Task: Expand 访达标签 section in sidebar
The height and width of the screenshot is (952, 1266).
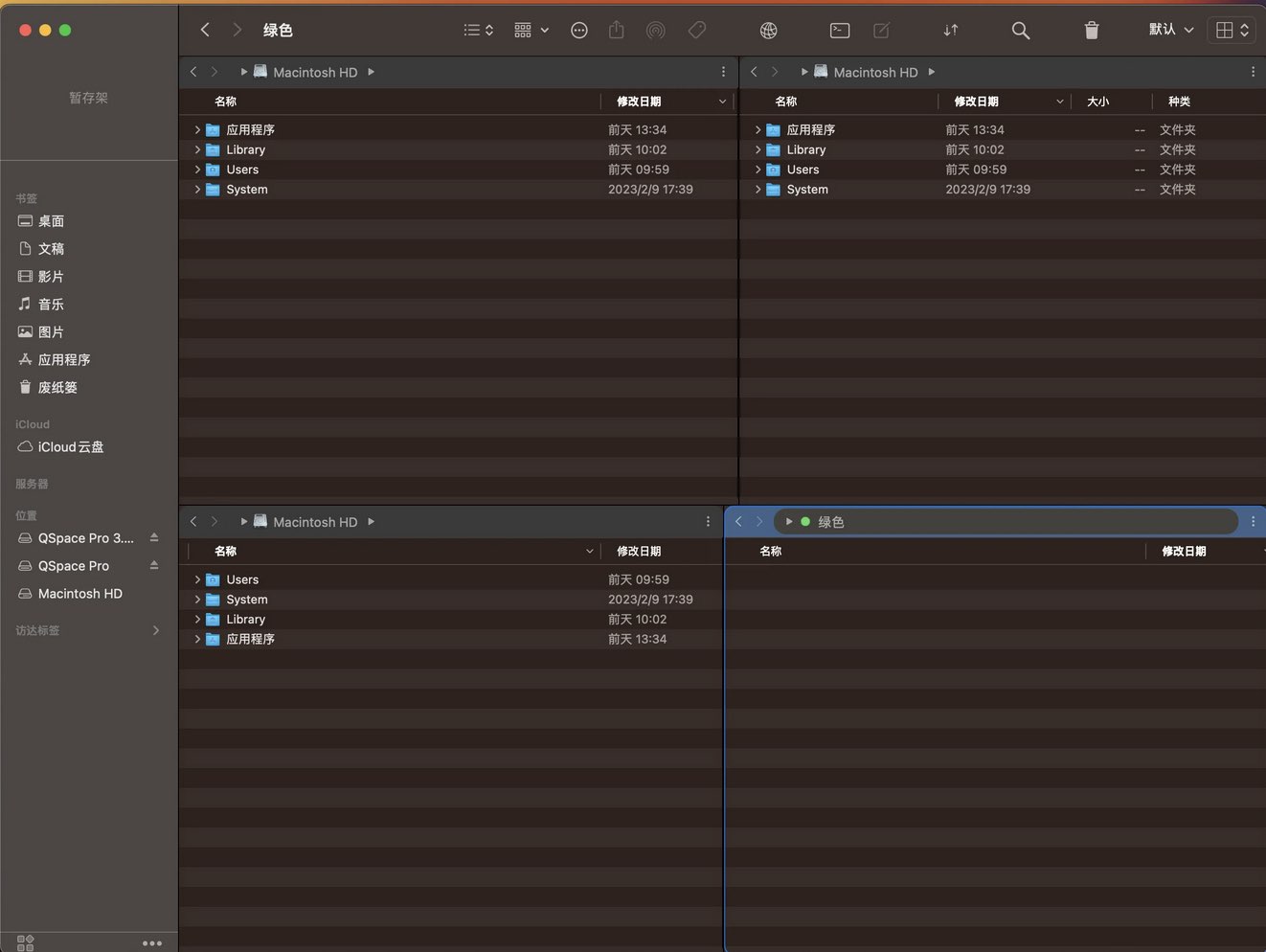Action: [x=155, y=630]
